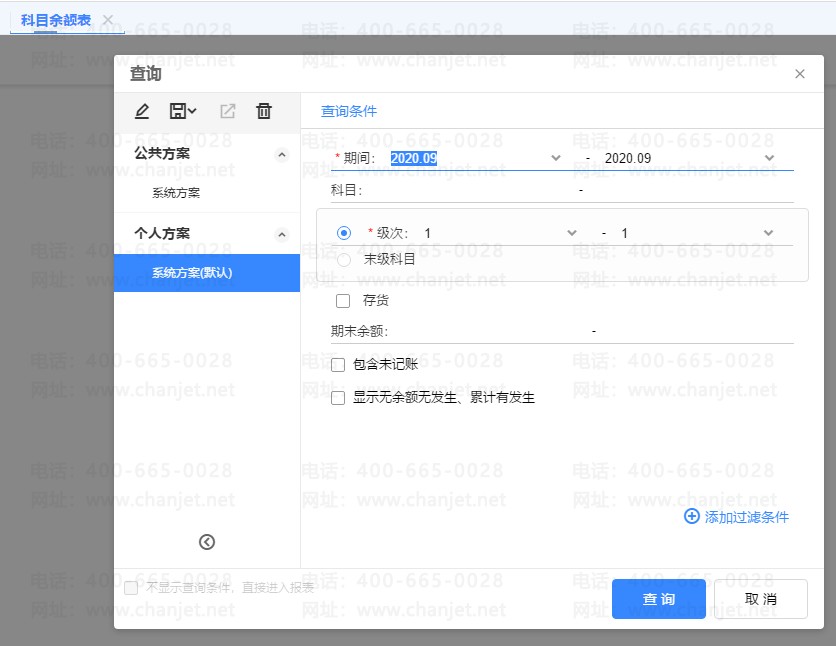Click the 取消 button

point(760,599)
